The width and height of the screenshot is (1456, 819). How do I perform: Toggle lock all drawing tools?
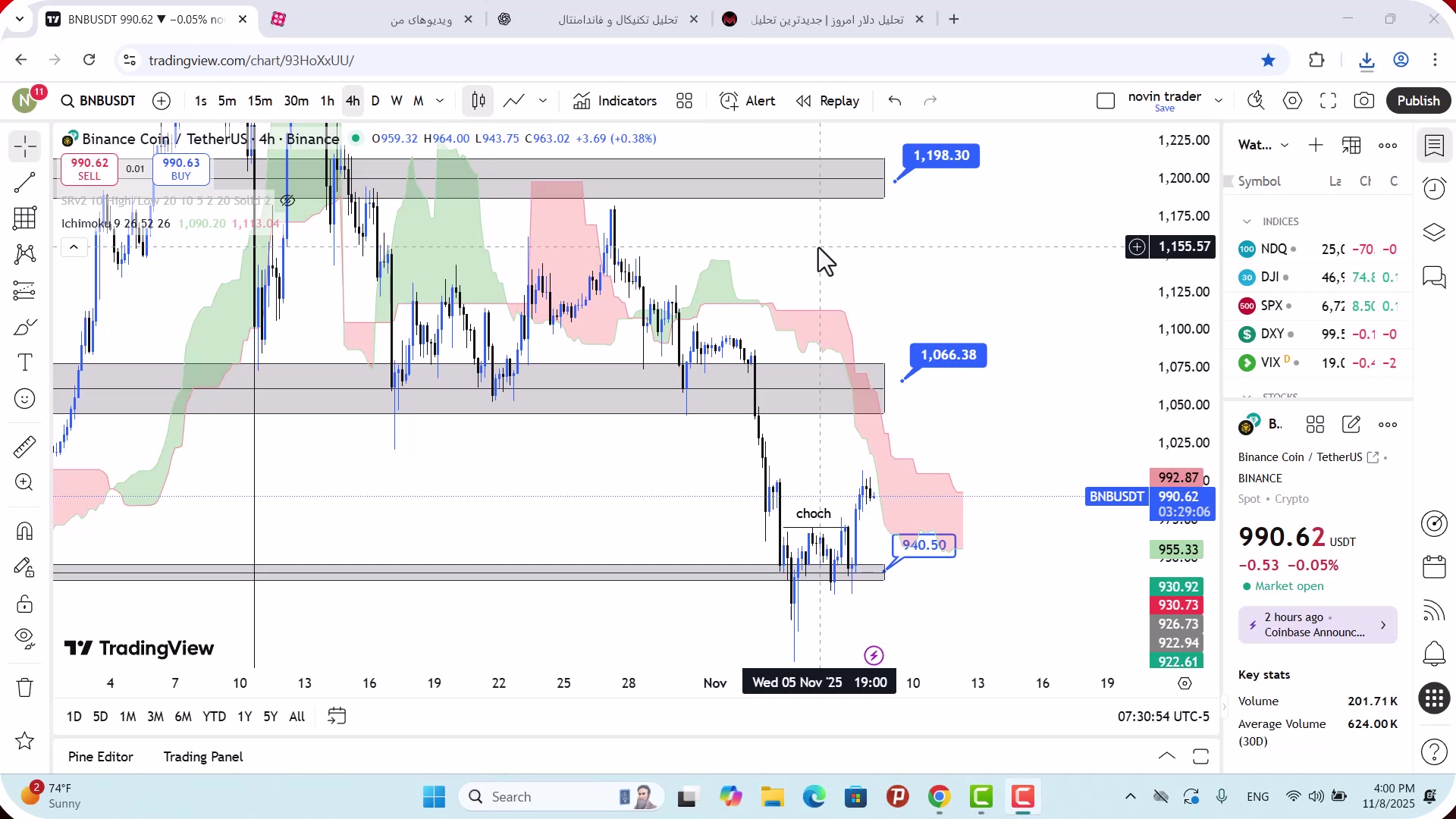pos(24,604)
